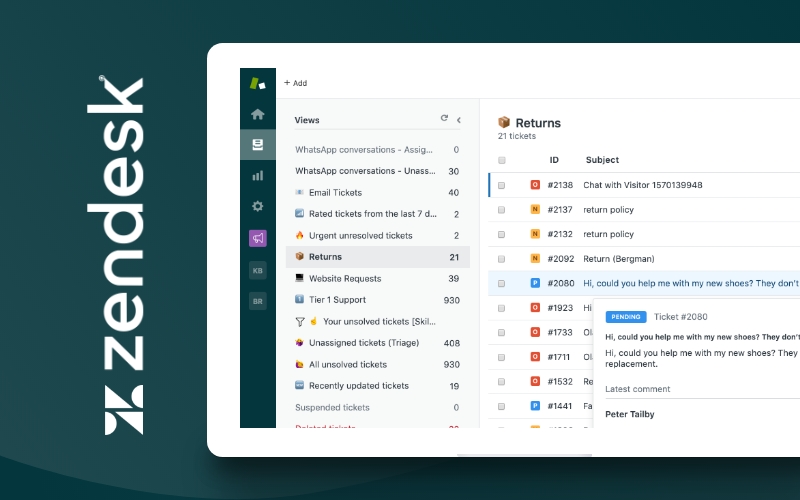The width and height of the screenshot is (800, 500).
Task: Open the Home dashboard icon
Action: point(258,114)
